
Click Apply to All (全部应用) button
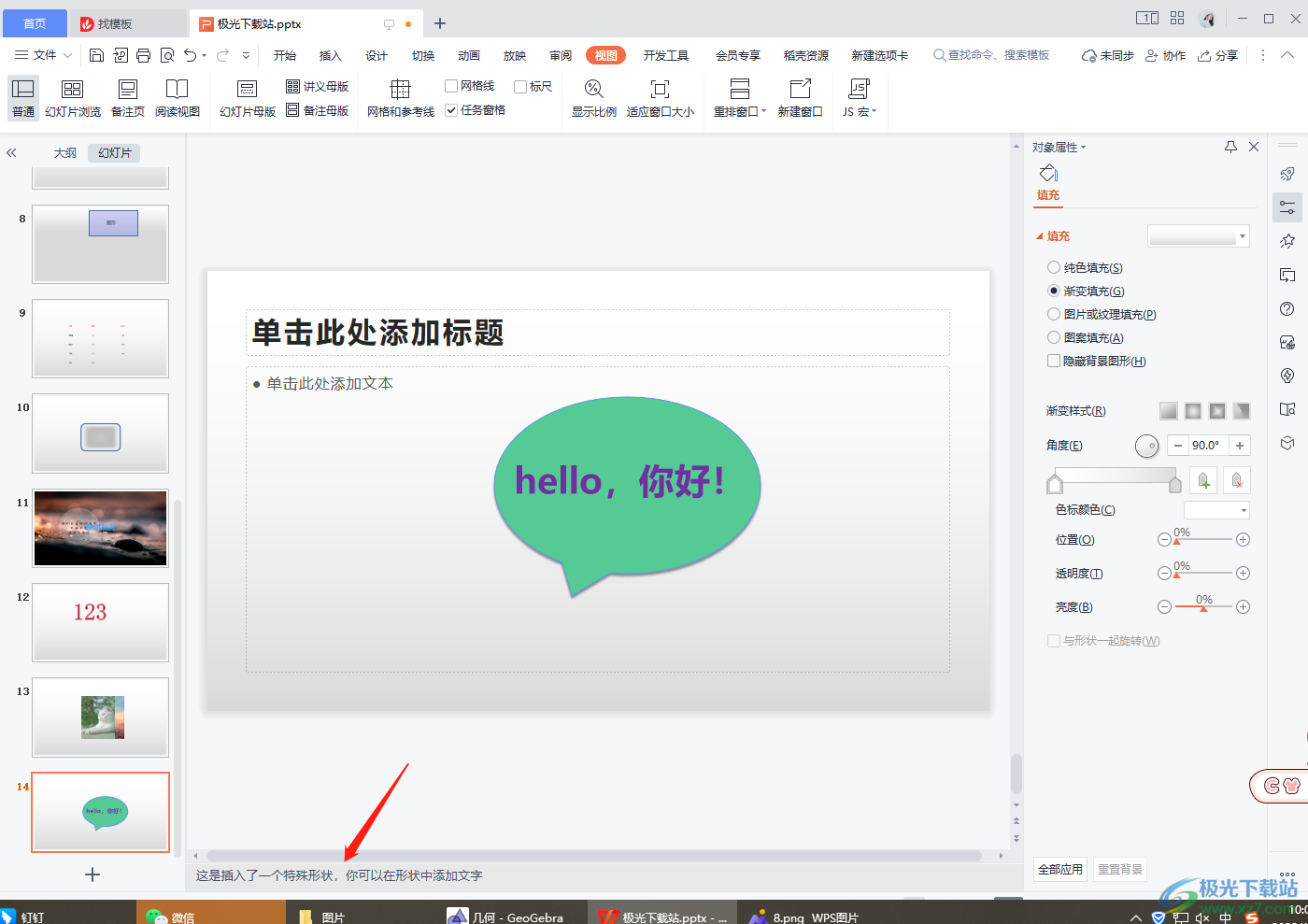click(1060, 869)
